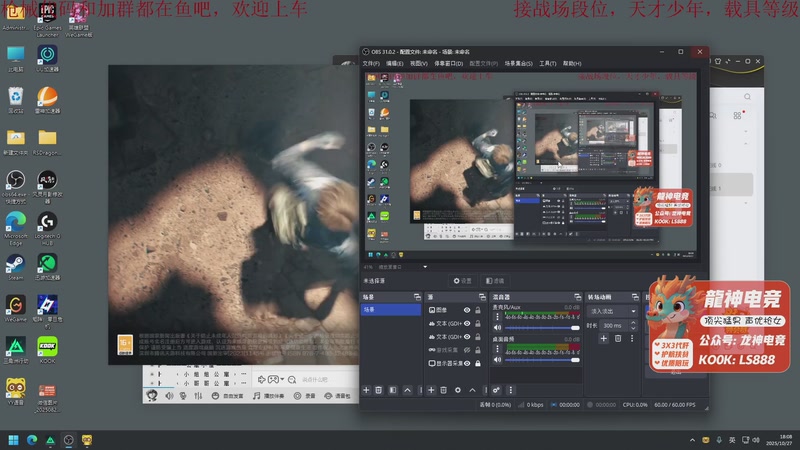This screenshot has height=450, width=800.
Task: Open scene filters in the Scenes panel toolbar
Action: tap(393, 390)
